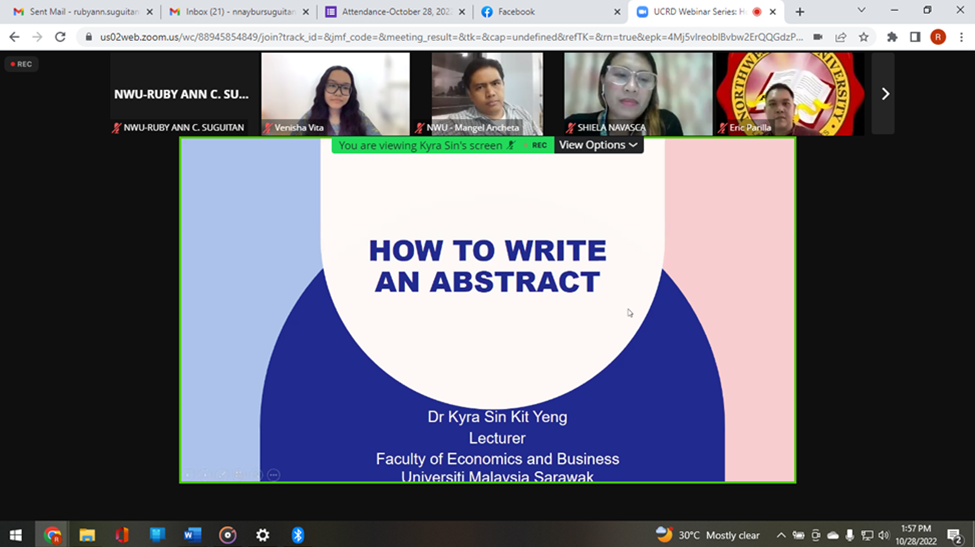Bookmark this page with star icon
Viewport: 975px width, 547px height.
(x=863, y=37)
